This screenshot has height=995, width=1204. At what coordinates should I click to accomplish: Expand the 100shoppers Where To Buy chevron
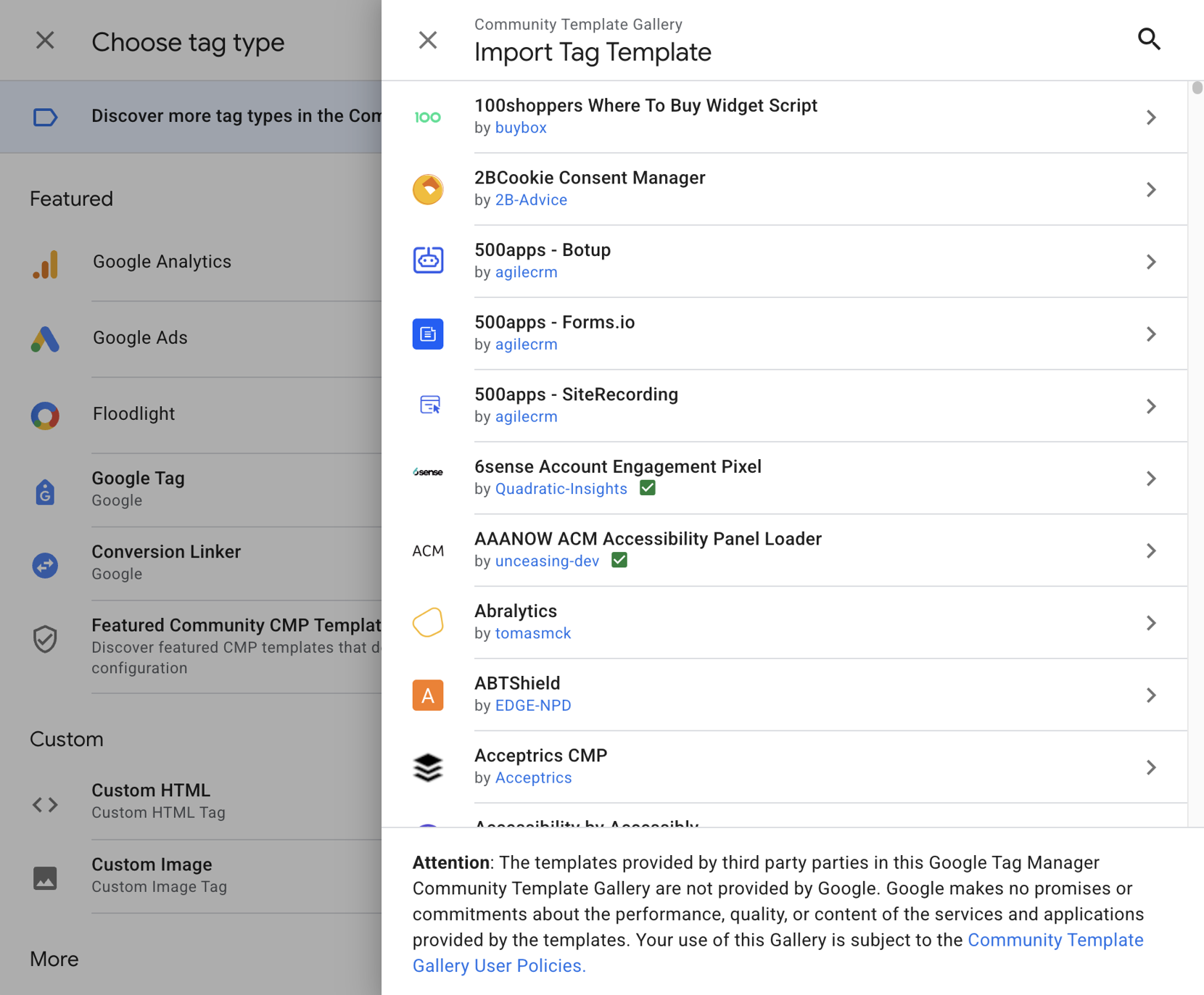1150,117
